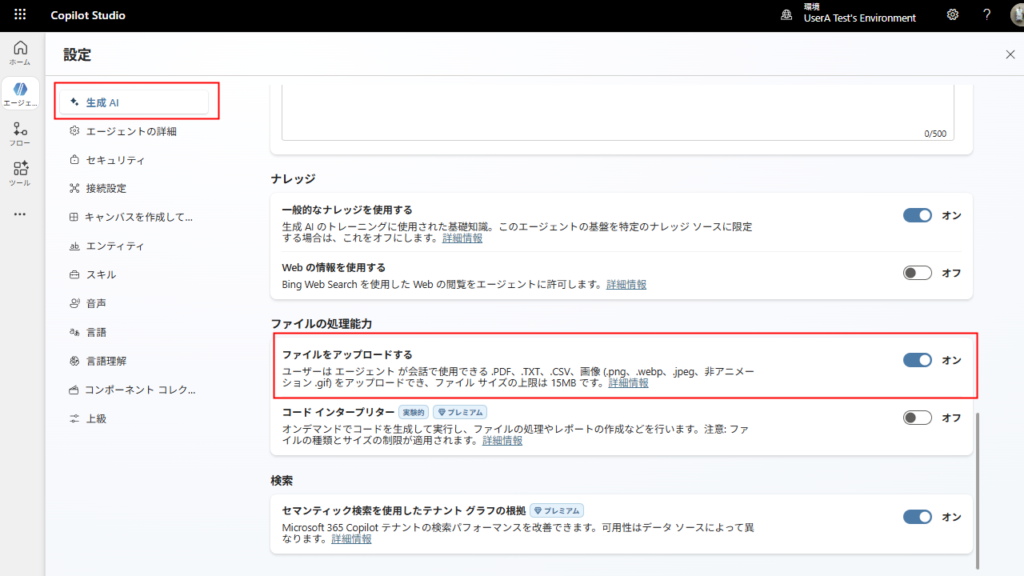Screen dimensions: 1024x576
Task: Toggle off セマンティック検索を使用したテナント グラフの根拠
Action: pos(916,517)
